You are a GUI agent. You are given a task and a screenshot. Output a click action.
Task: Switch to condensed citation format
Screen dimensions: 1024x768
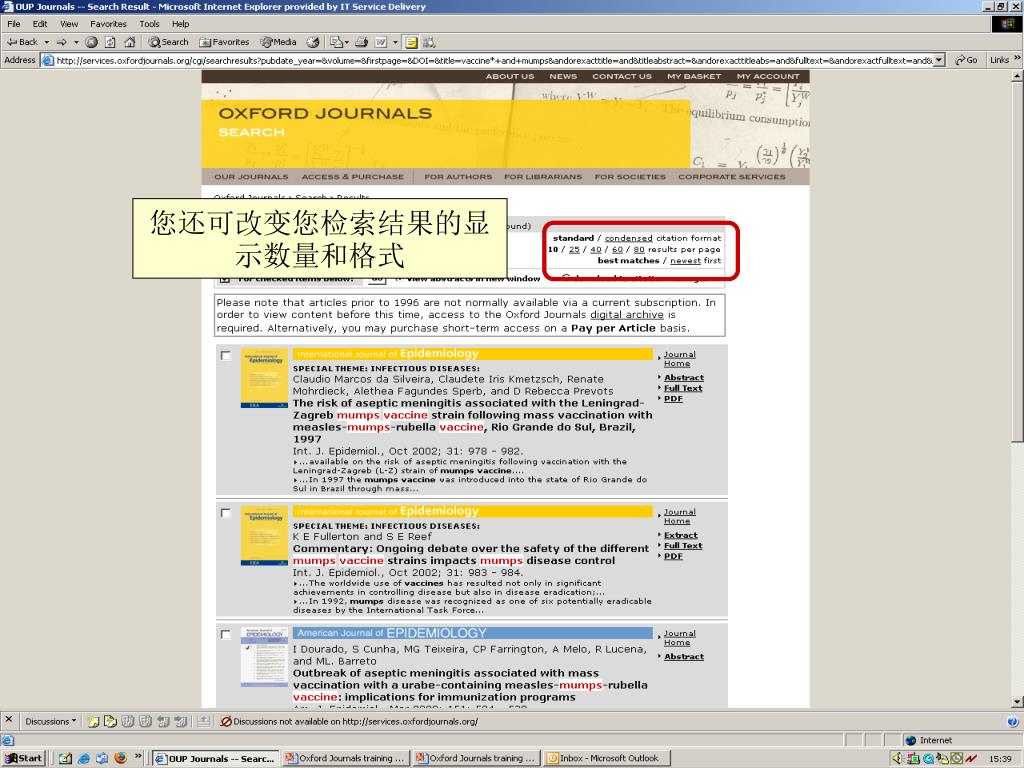[628, 238]
